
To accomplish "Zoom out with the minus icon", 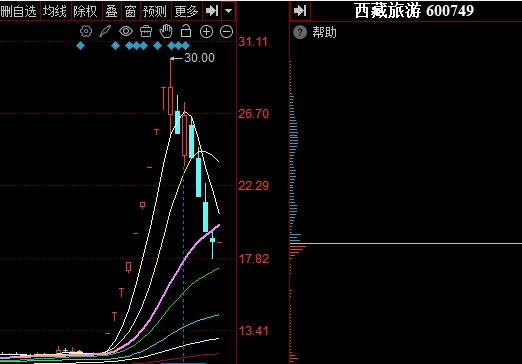I will point(227,32).
